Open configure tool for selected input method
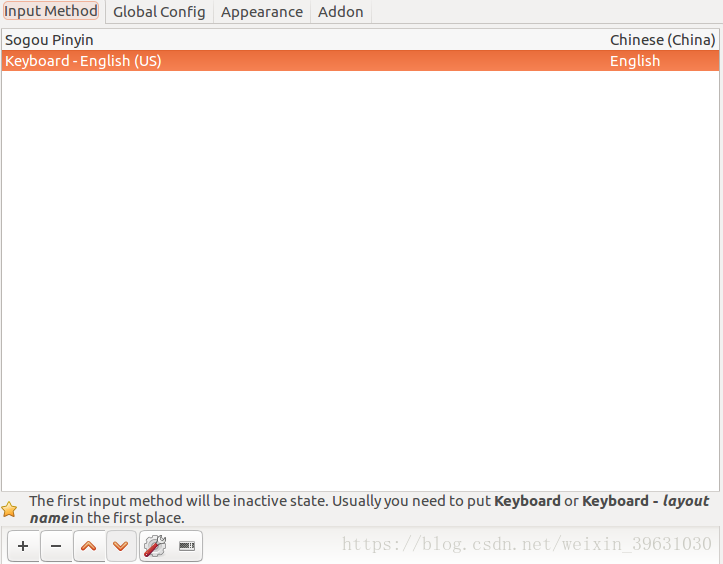723x564 pixels. click(x=155, y=546)
